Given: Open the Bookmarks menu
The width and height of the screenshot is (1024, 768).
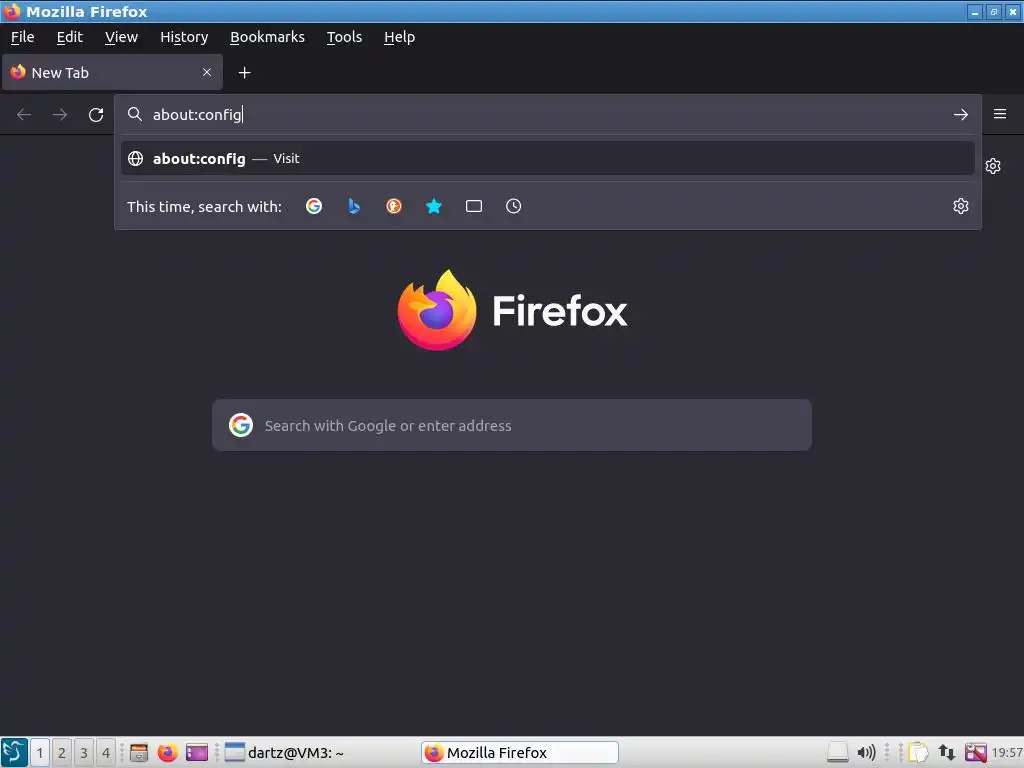Looking at the screenshot, I should [267, 37].
